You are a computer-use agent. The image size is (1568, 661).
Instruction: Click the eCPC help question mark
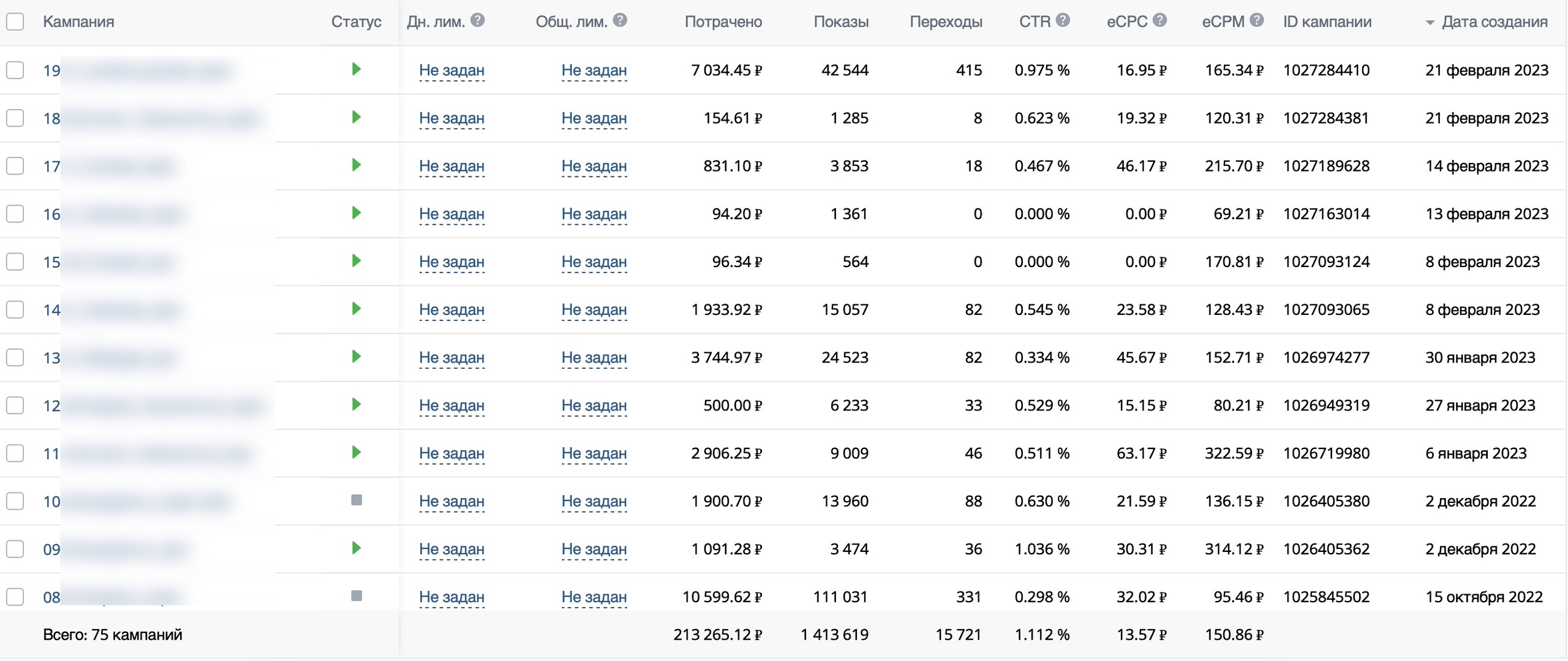tap(1159, 20)
